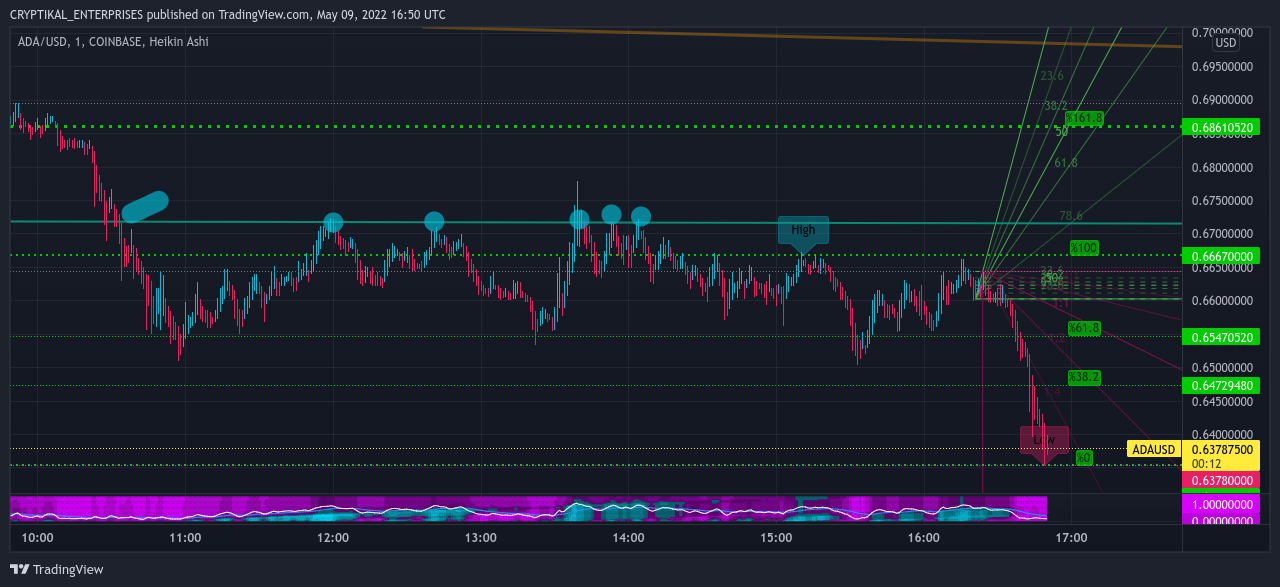Click the 78.6 fan line label

tap(1071, 215)
